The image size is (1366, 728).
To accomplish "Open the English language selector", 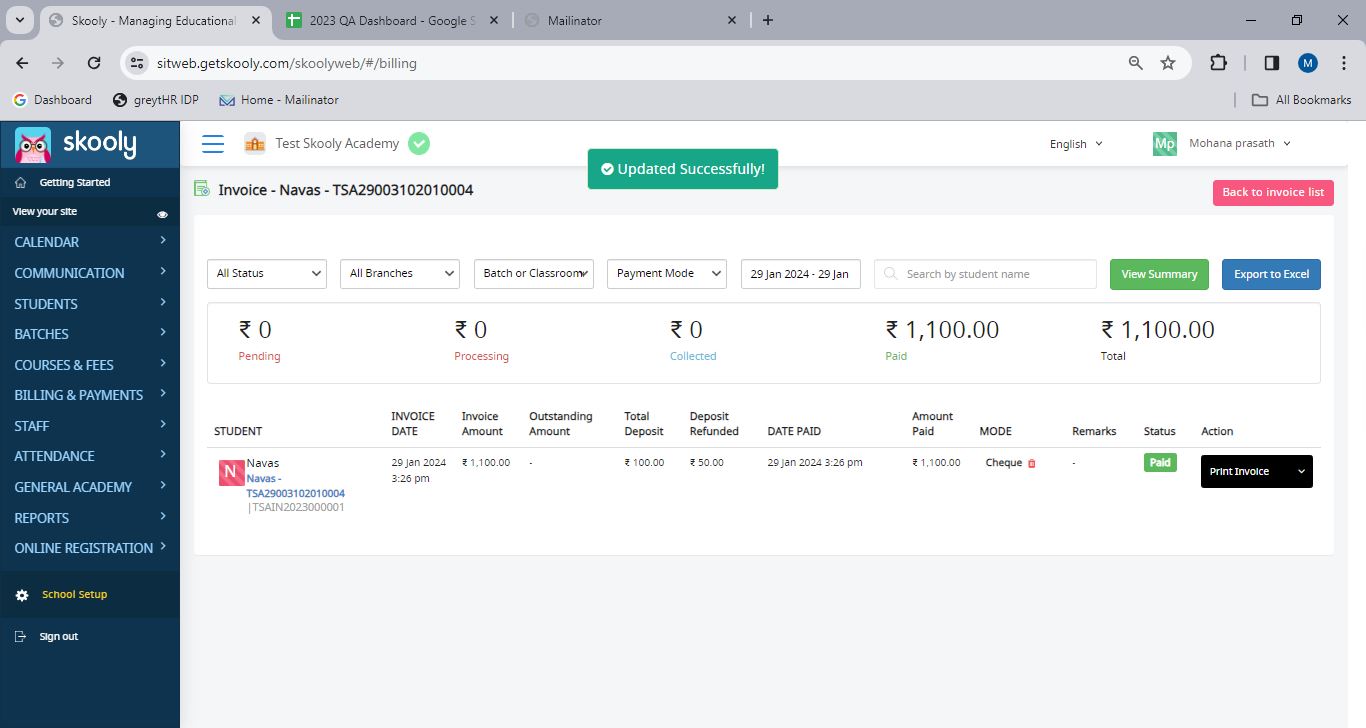I will coord(1076,144).
